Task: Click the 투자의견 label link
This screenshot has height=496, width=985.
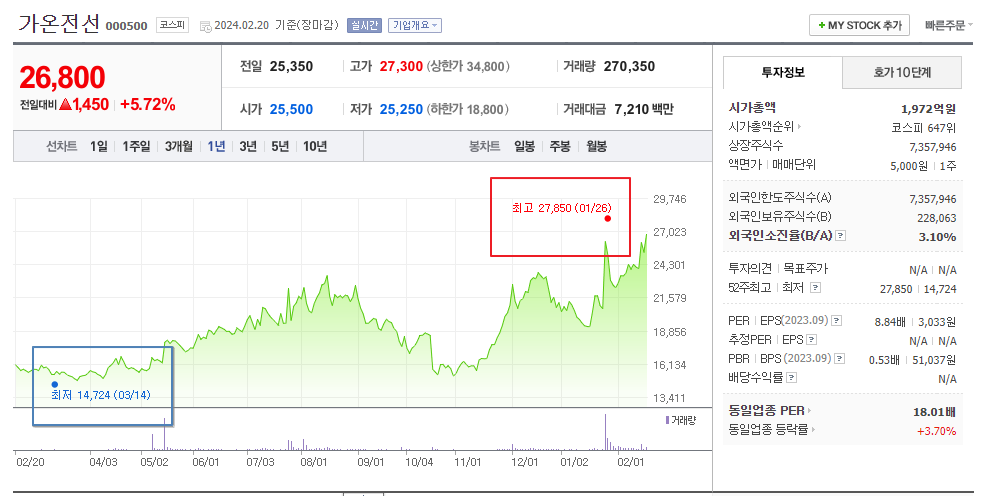Action: (x=750, y=269)
